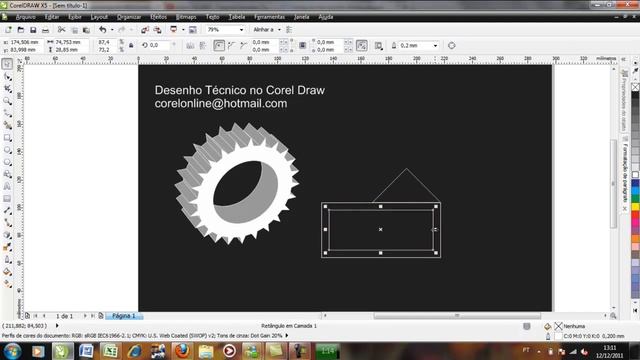This screenshot has width=640, height=360.
Task: Open the application launcher dropdown arrow
Action: pyautogui.click(x=183, y=30)
